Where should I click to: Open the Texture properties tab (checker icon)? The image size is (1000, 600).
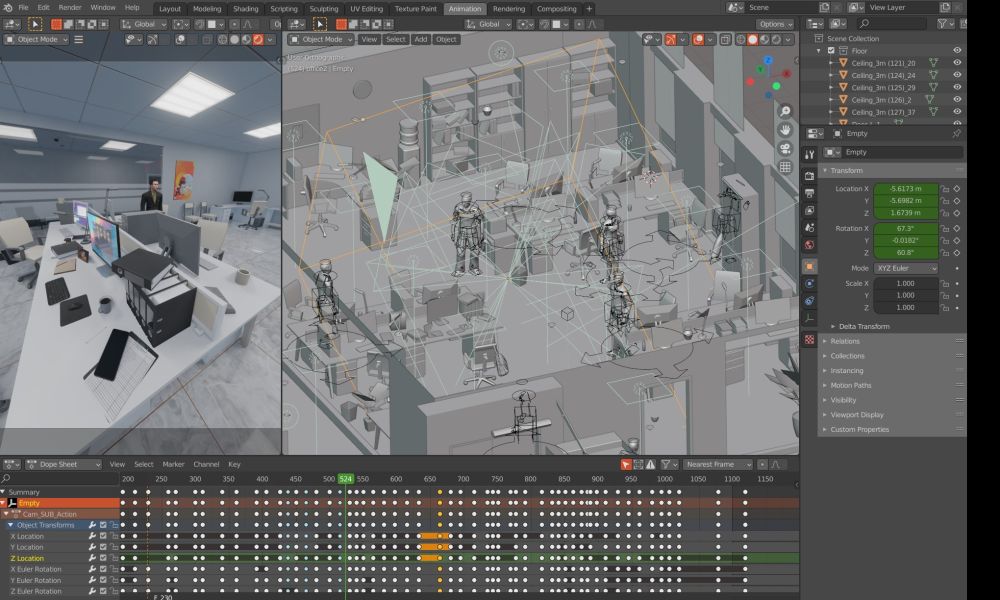pyautogui.click(x=809, y=340)
